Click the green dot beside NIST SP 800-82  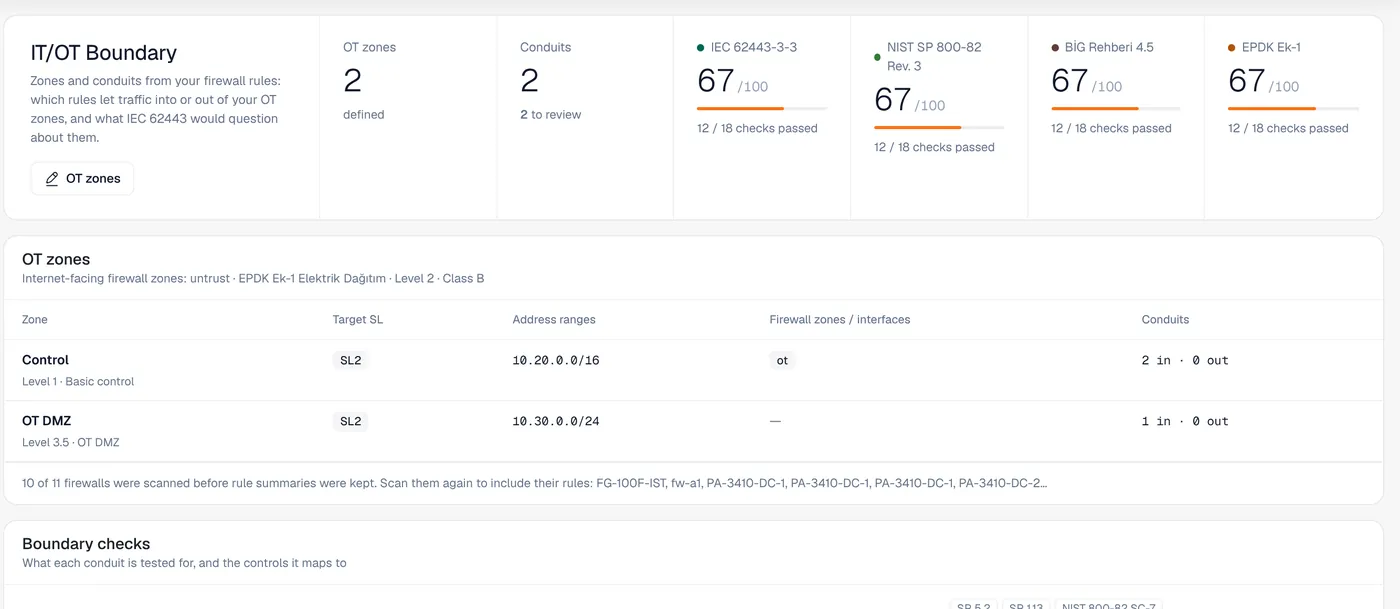(x=877, y=57)
